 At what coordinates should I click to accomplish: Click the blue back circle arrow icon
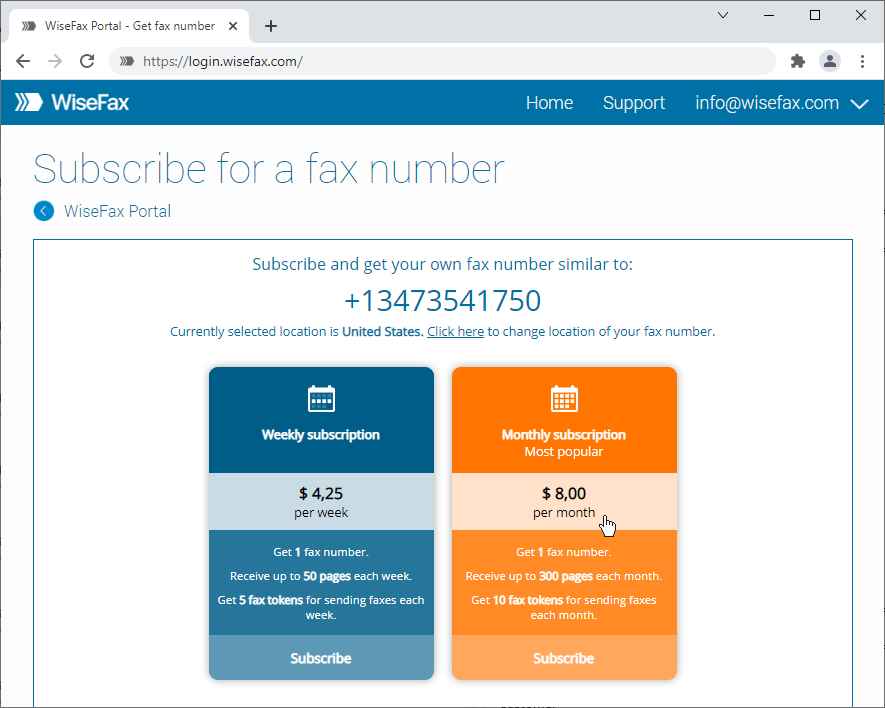[x=44, y=211]
